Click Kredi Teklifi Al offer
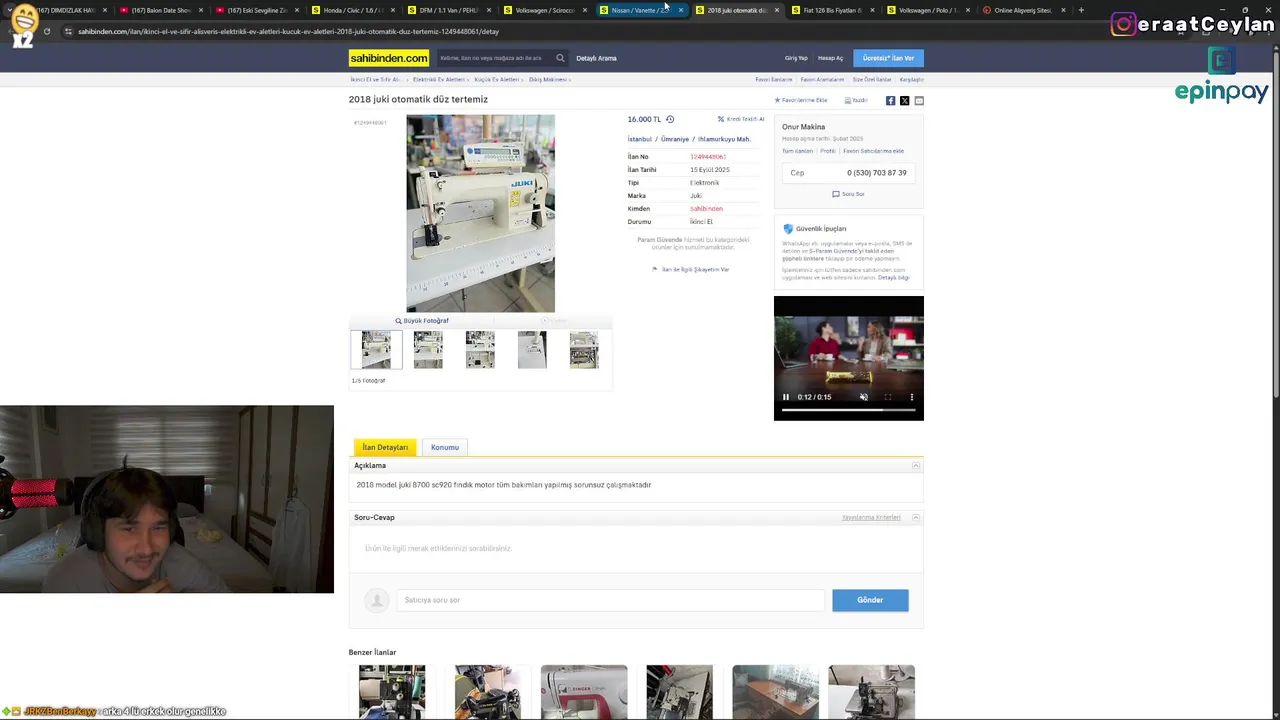The image size is (1280, 720). pyautogui.click(x=741, y=119)
